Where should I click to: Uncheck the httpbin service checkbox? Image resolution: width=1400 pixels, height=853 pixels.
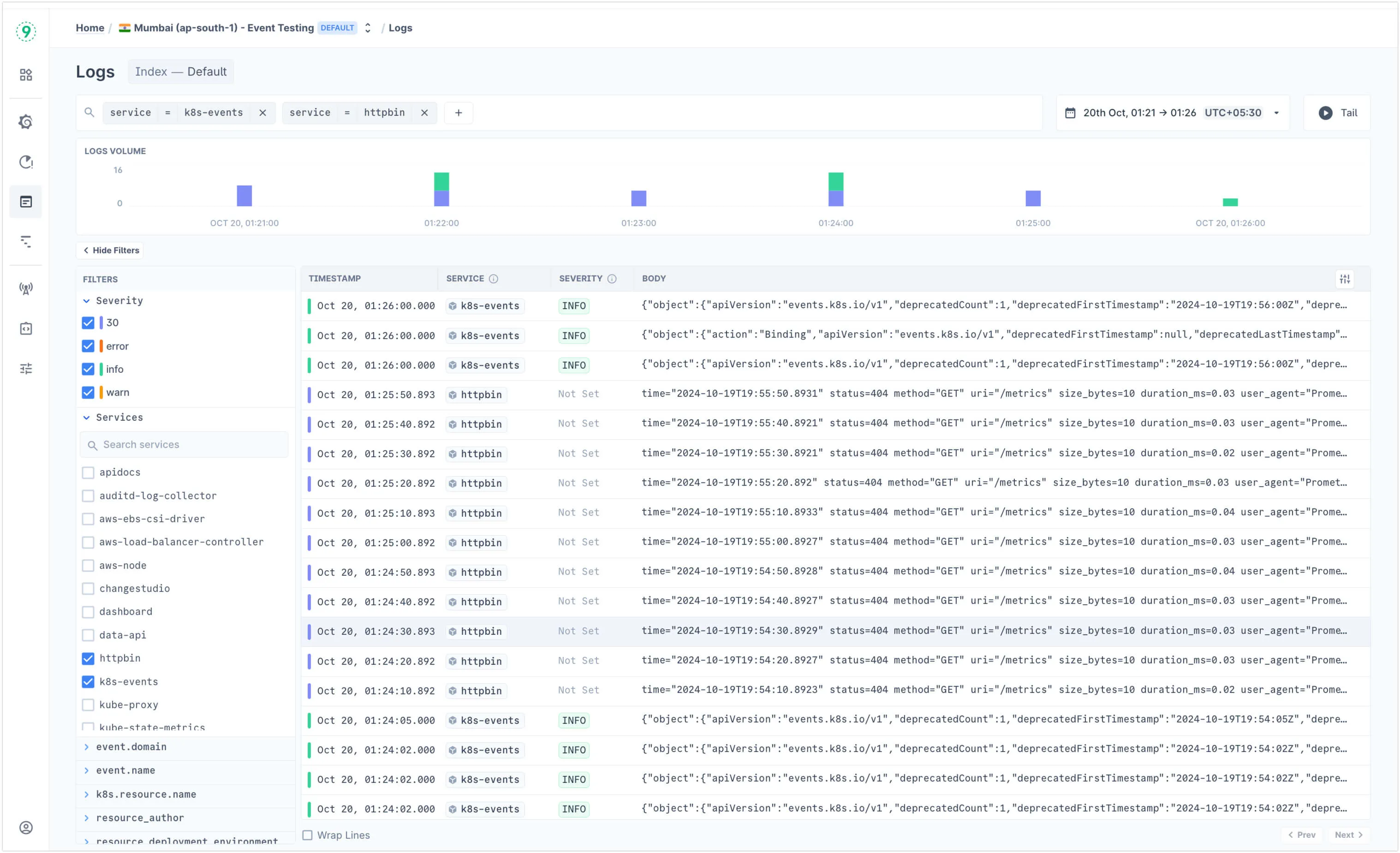(88, 658)
